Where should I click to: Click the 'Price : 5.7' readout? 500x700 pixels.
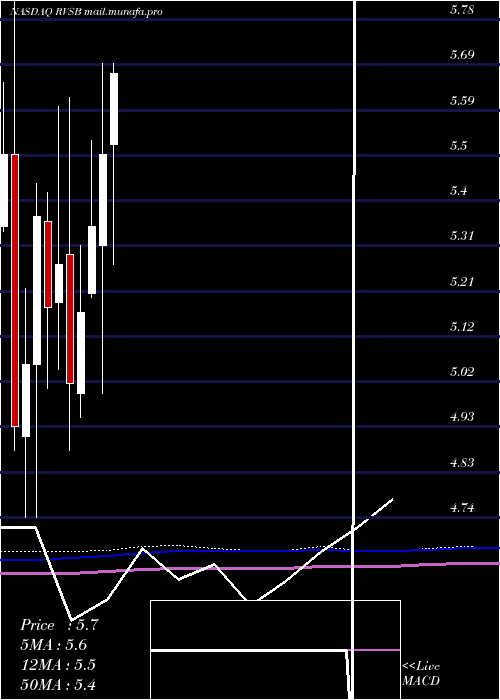59,625
